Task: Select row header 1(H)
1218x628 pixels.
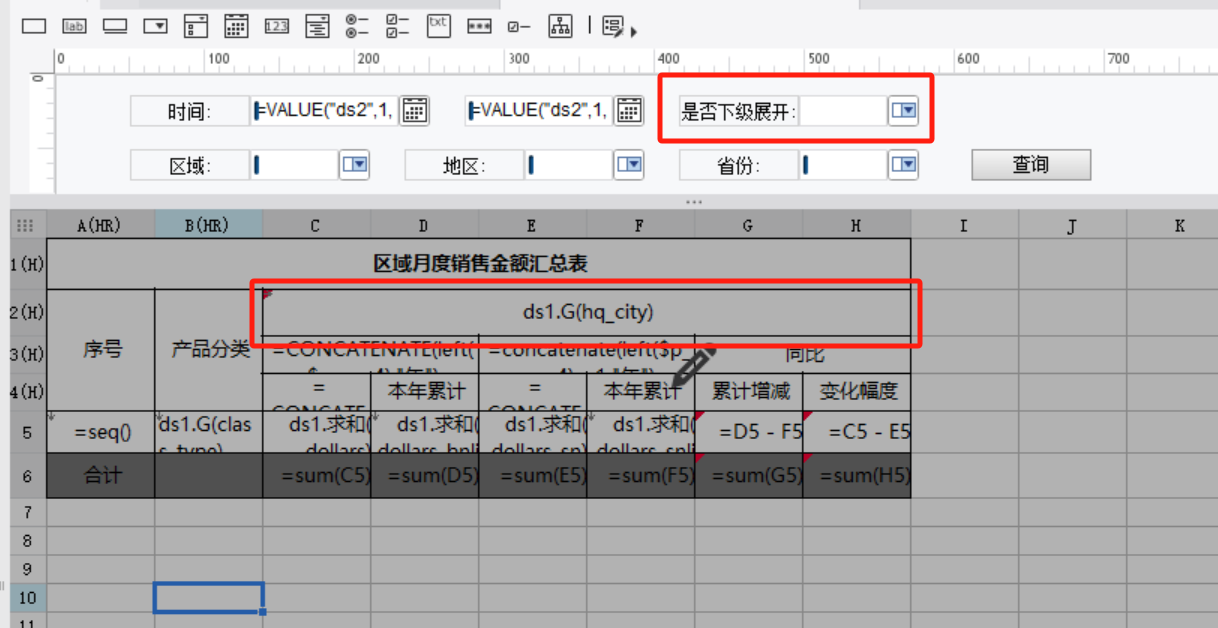Action: pos(28,264)
